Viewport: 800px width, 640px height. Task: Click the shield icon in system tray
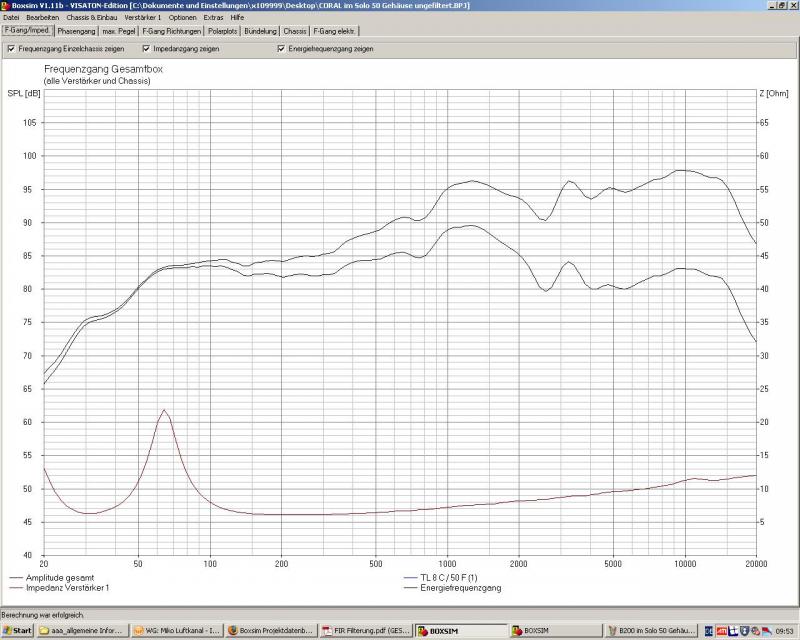click(744, 631)
